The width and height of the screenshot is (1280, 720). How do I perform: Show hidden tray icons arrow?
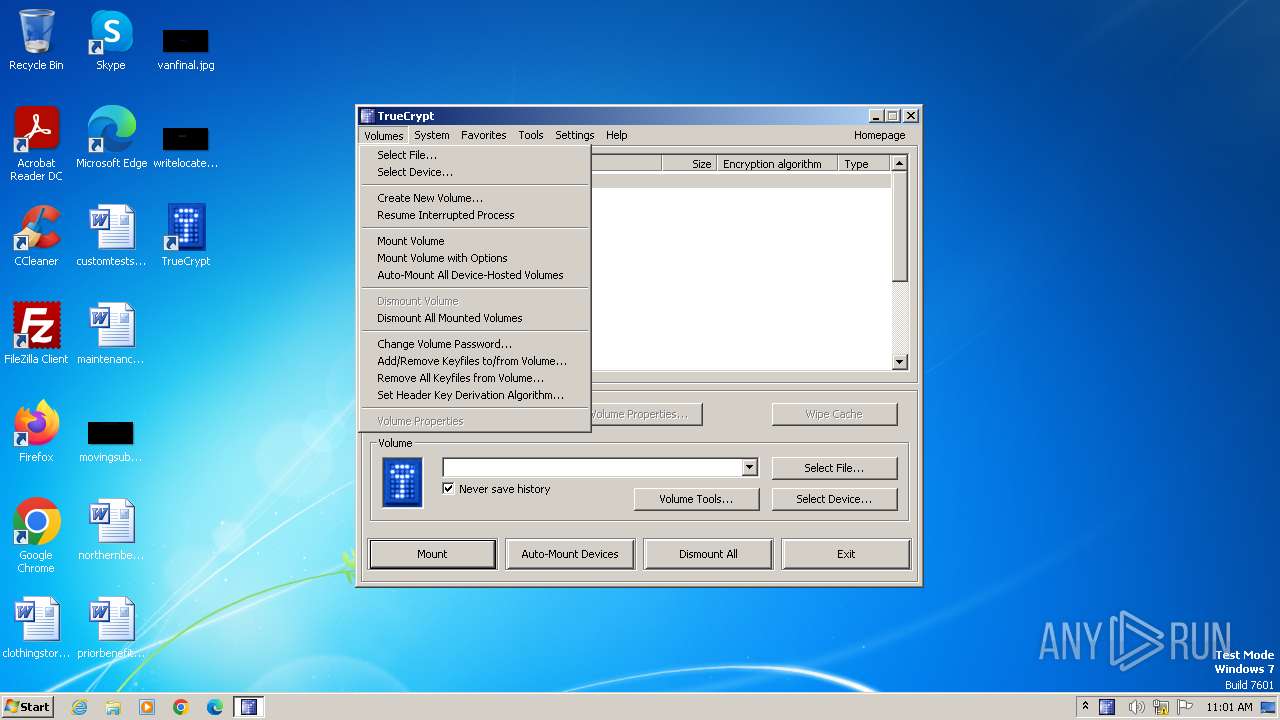pyautogui.click(x=1085, y=707)
